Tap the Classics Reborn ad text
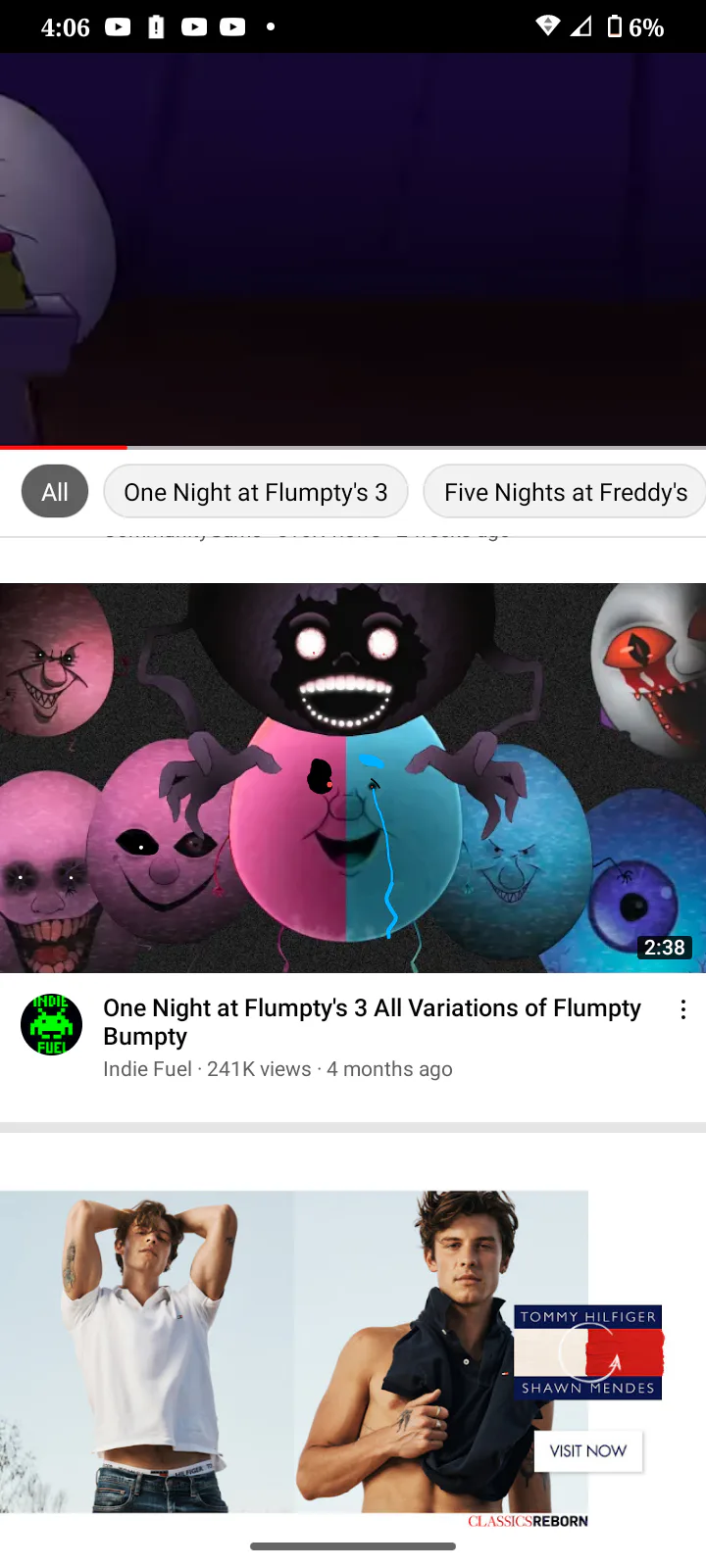The image size is (706, 1568). click(528, 1521)
